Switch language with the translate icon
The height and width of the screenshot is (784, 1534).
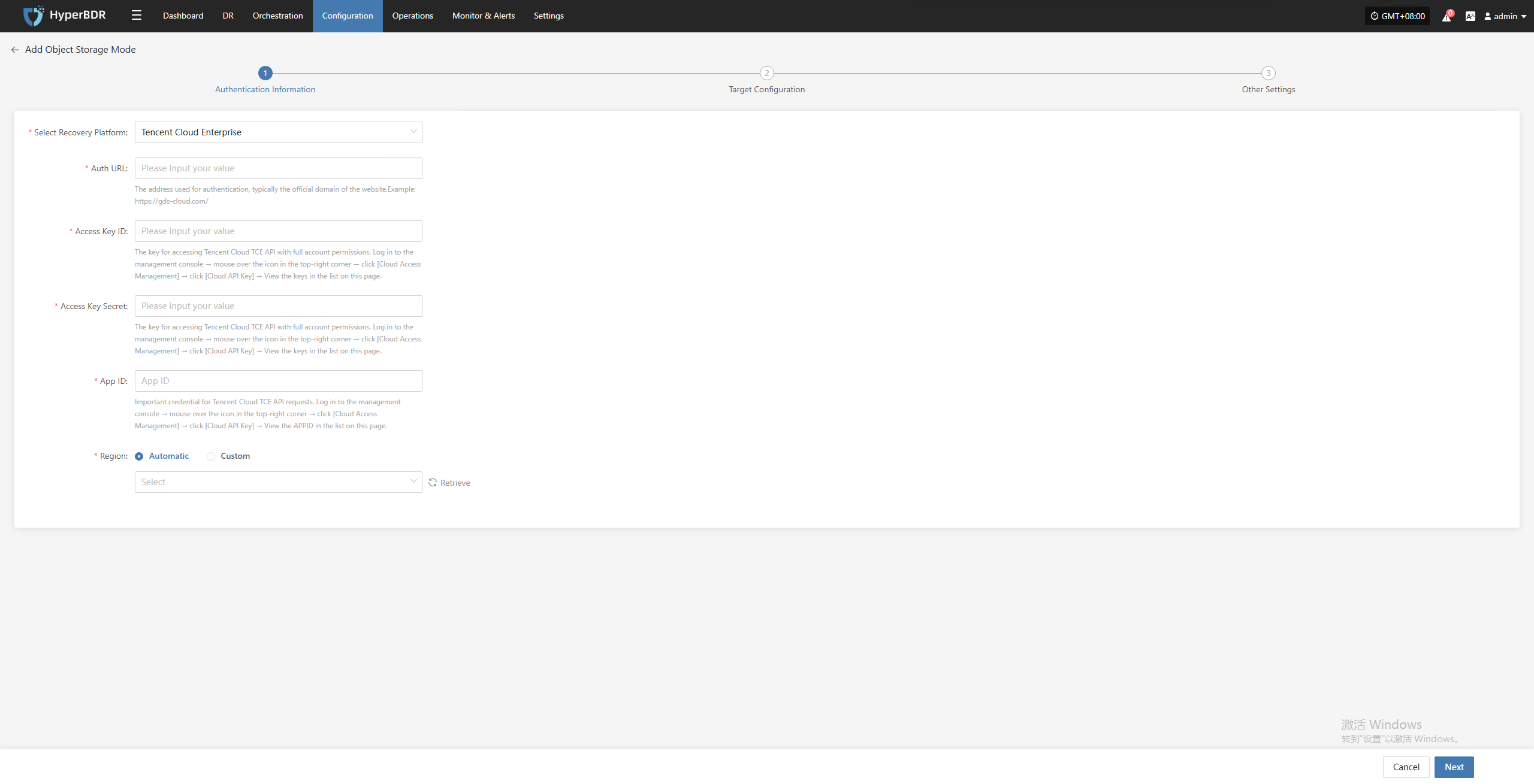[x=1470, y=16]
